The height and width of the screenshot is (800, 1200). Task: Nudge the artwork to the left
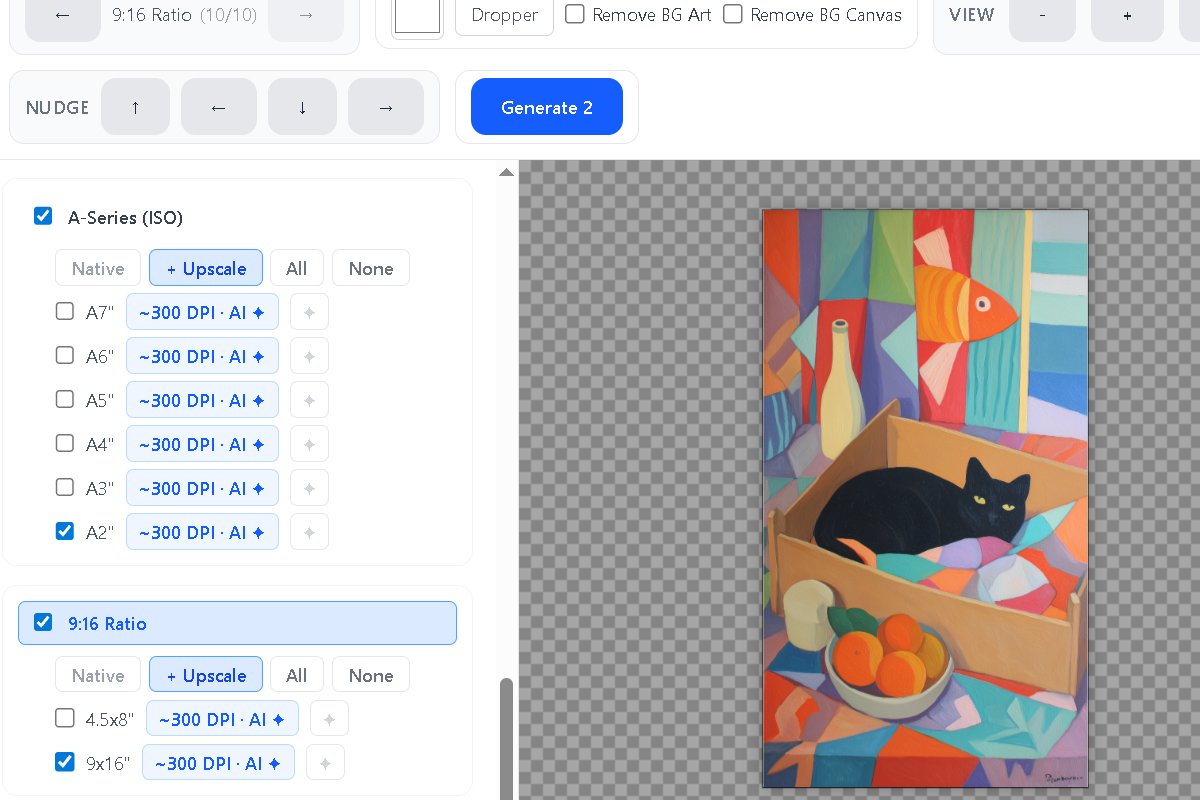pos(219,107)
